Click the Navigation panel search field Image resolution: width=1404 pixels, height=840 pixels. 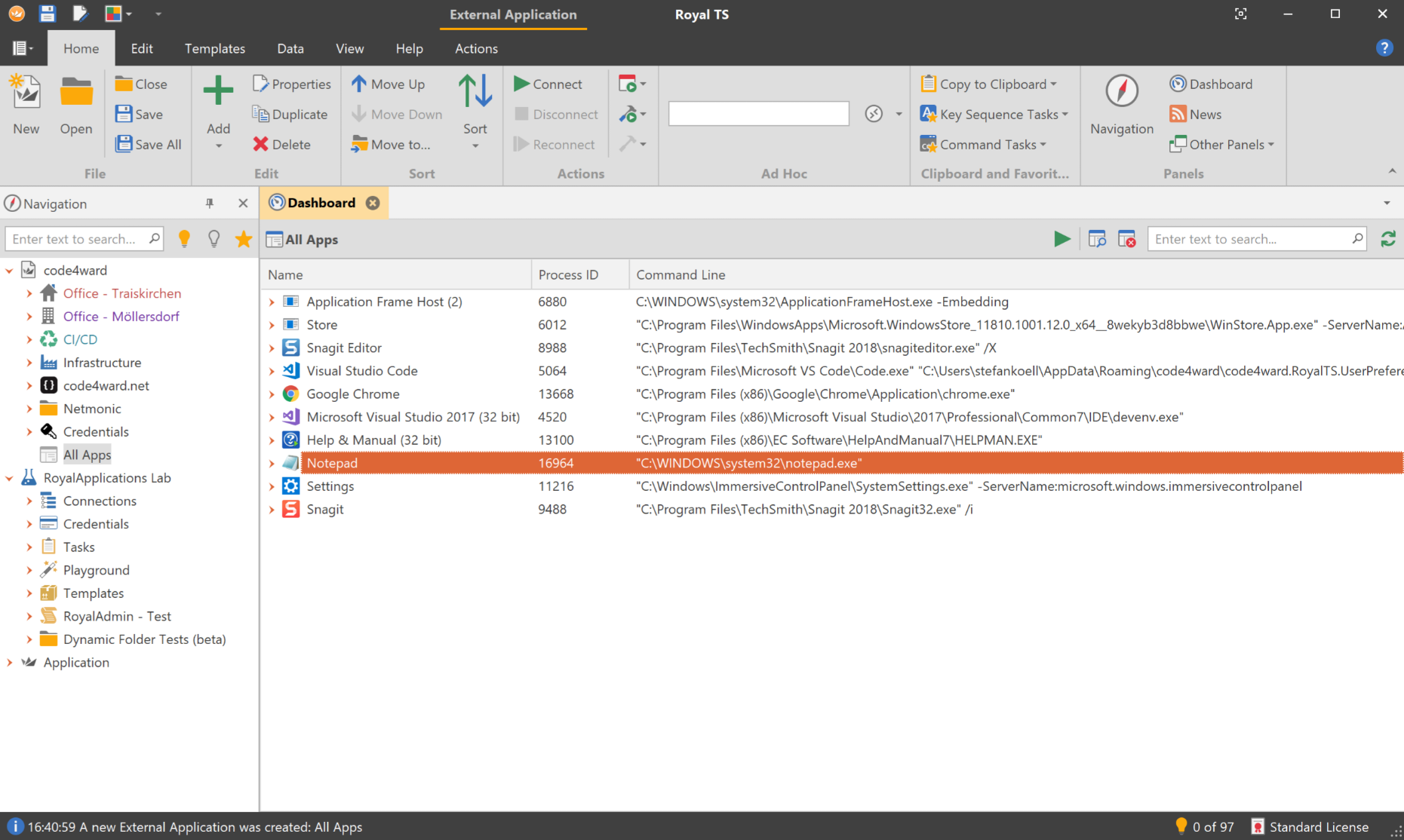(x=84, y=239)
